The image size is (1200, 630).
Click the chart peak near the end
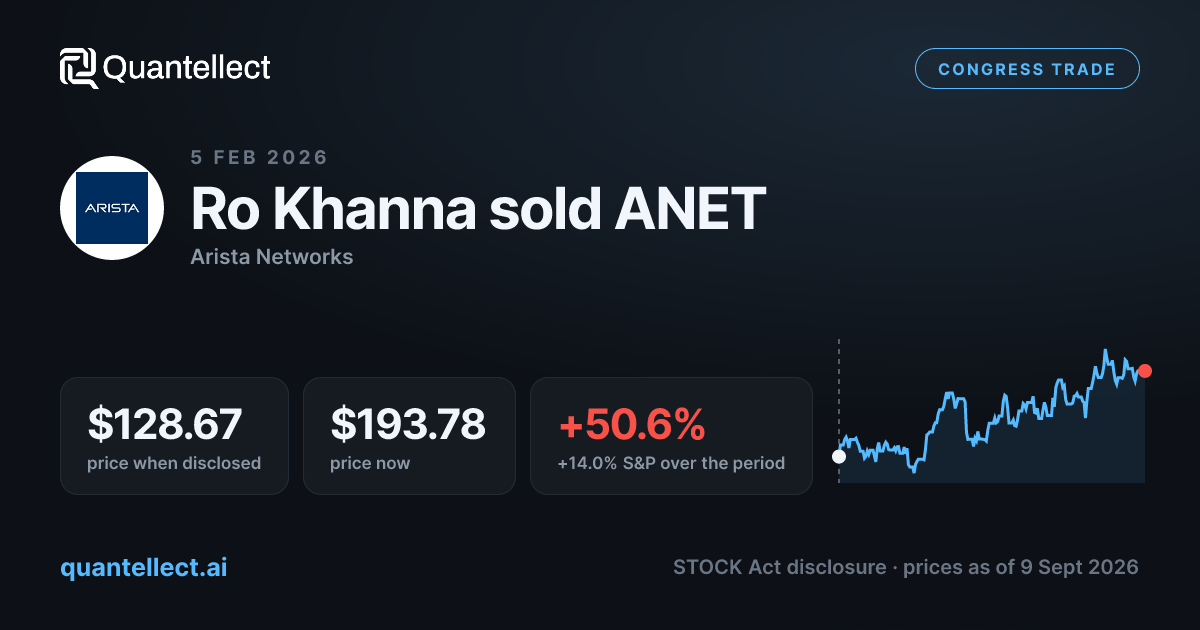(x=1105, y=351)
